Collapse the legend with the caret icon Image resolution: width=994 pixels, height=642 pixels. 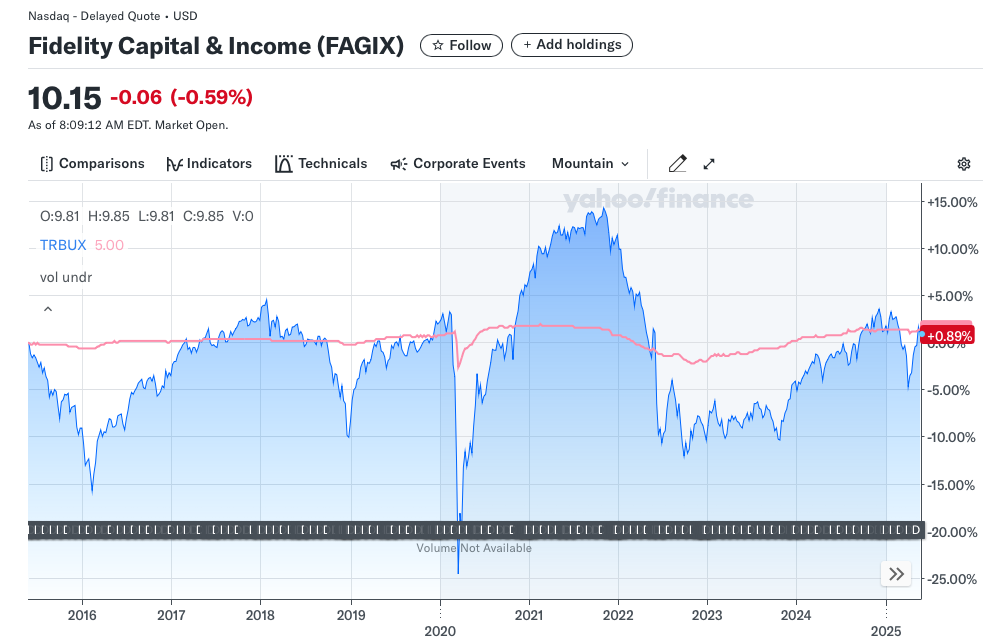click(x=48, y=309)
